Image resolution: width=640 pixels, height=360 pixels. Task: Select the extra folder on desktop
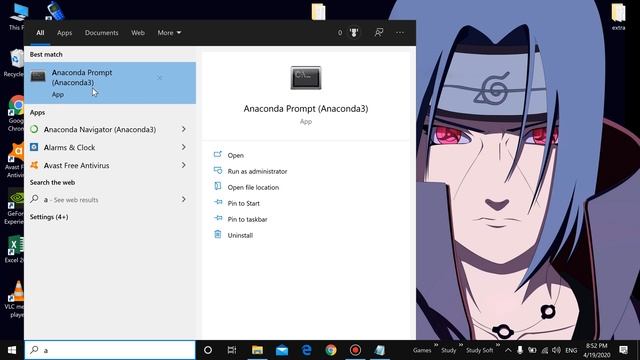coord(618,17)
